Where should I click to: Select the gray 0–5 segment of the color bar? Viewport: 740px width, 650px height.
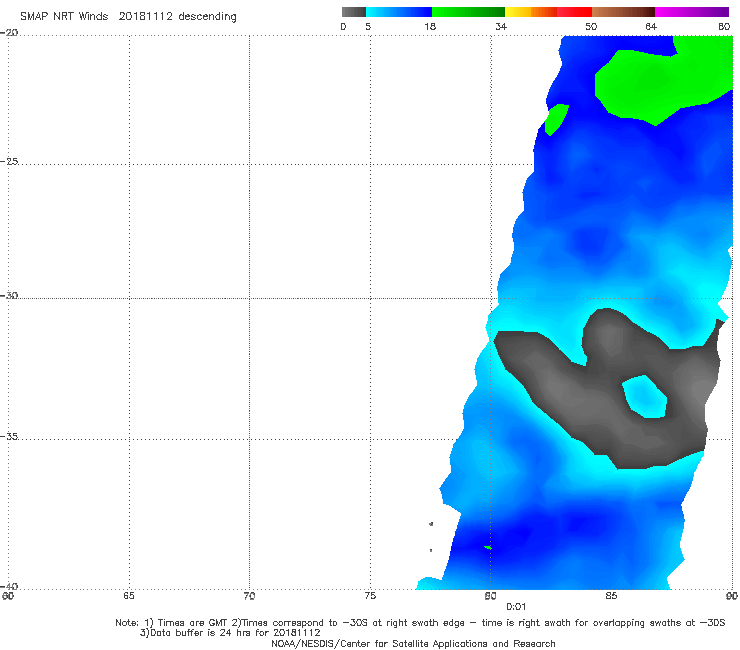[354, 12]
